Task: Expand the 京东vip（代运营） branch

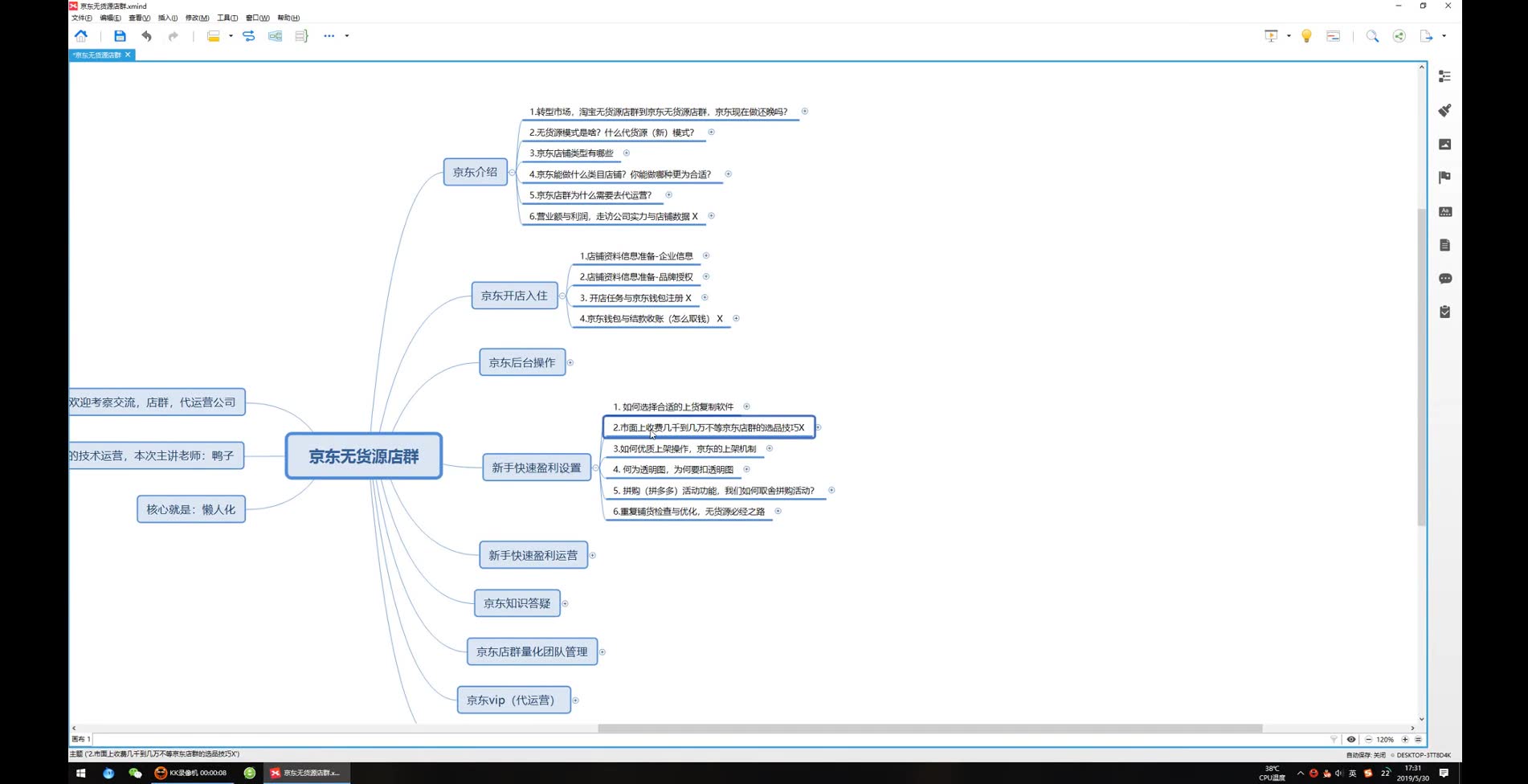Action: (x=575, y=700)
